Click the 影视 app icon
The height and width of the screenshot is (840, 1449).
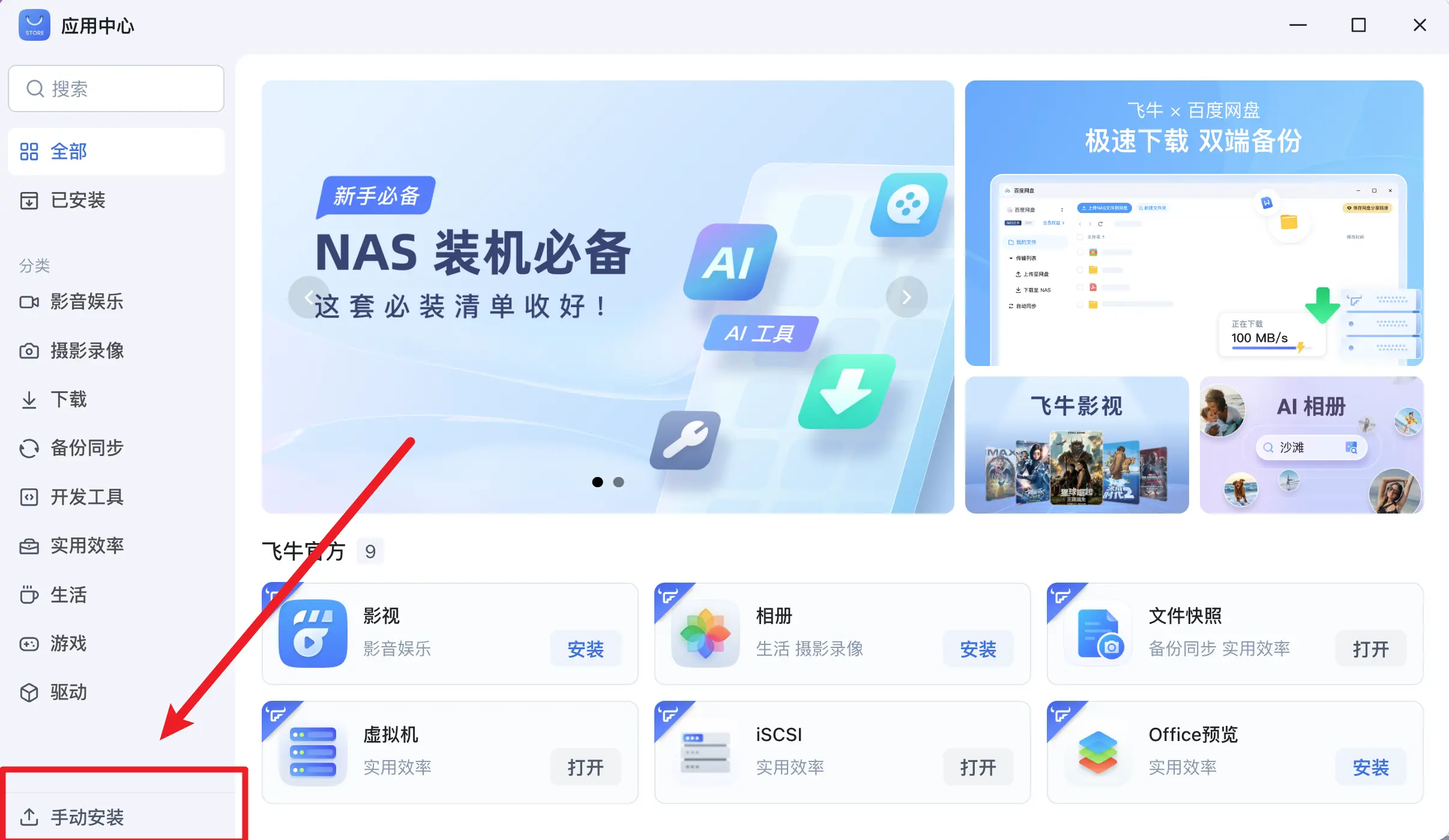click(313, 633)
